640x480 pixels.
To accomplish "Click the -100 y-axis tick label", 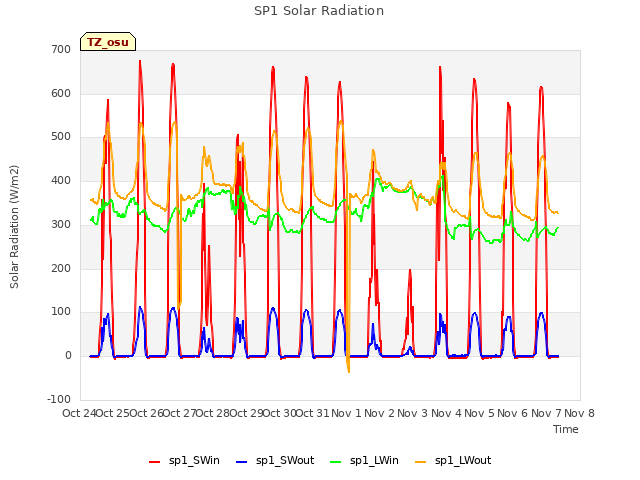I will [59, 399].
